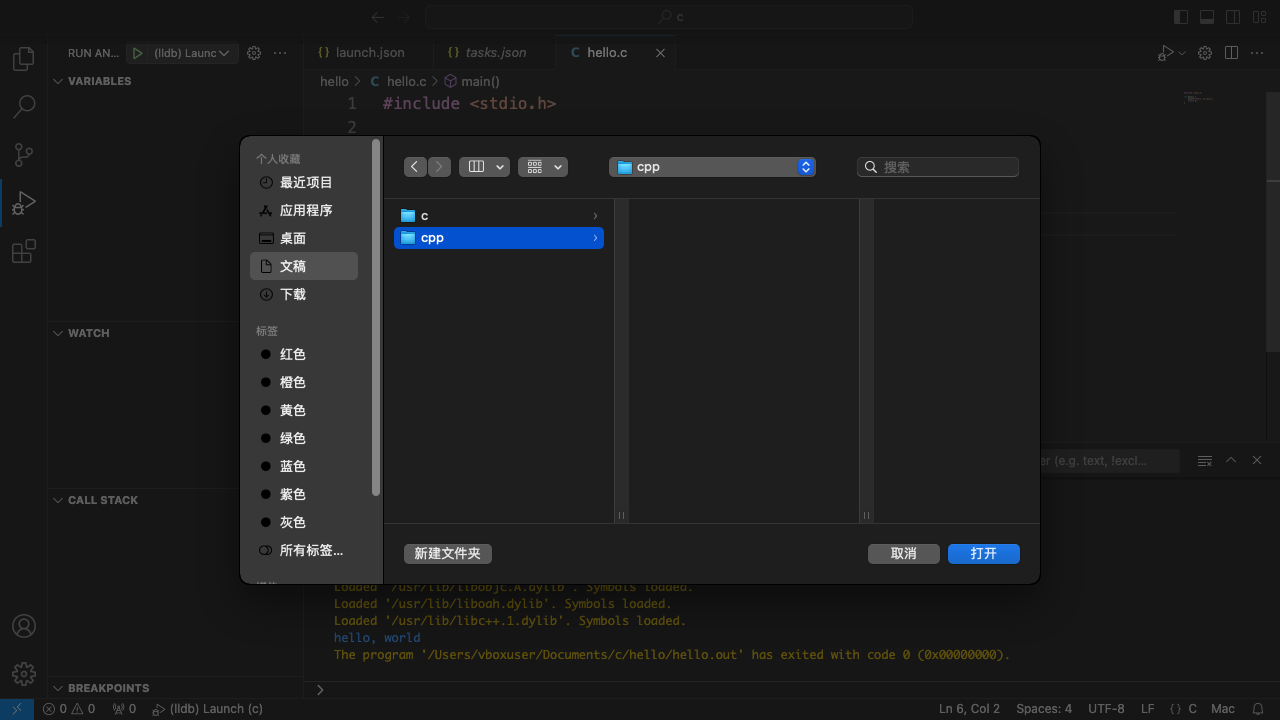Open the Extensions view
The height and width of the screenshot is (720, 1280).
point(24,251)
